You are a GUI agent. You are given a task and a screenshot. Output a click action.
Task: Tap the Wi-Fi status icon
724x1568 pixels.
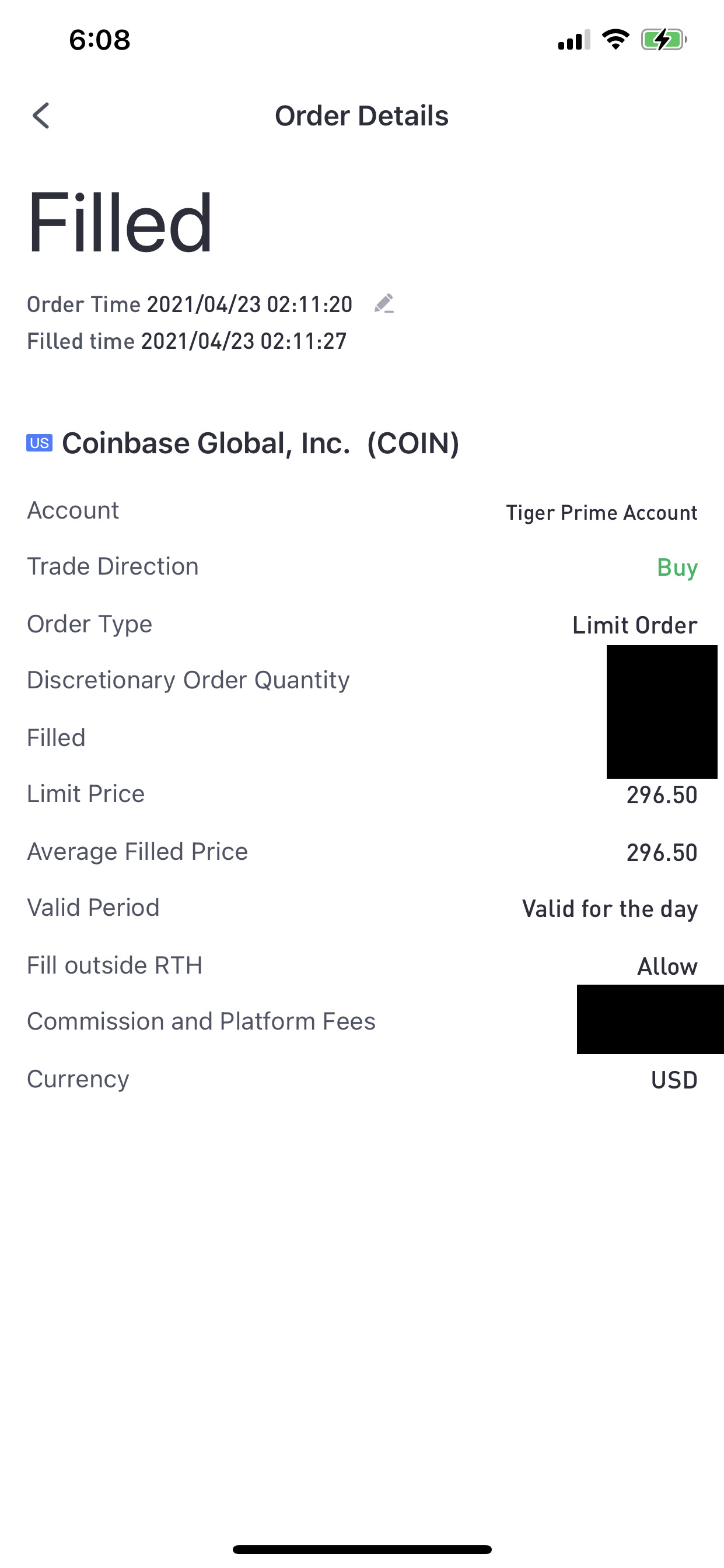tap(615, 40)
